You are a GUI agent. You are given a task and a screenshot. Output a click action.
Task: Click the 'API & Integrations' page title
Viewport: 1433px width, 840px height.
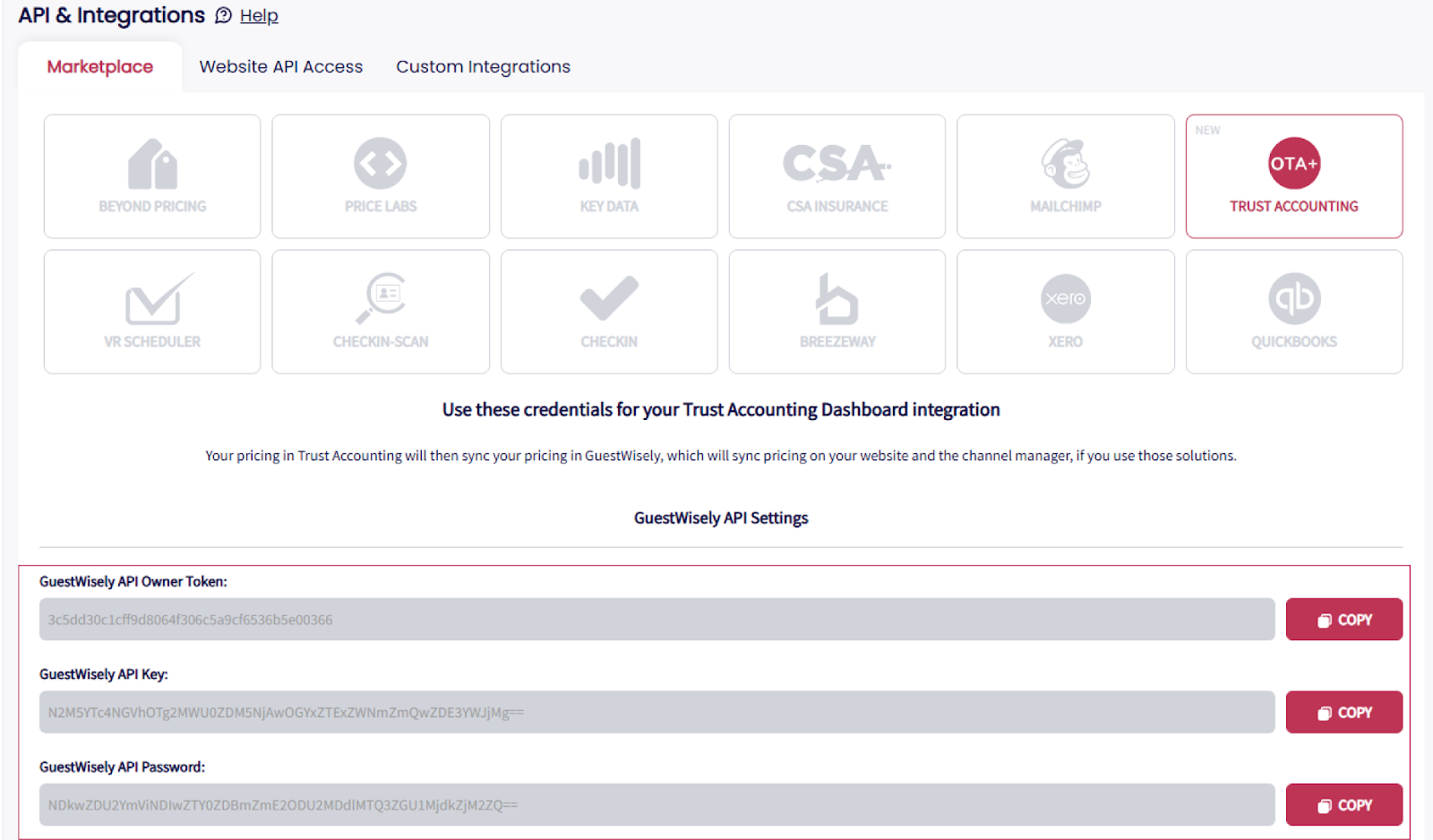tap(112, 15)
